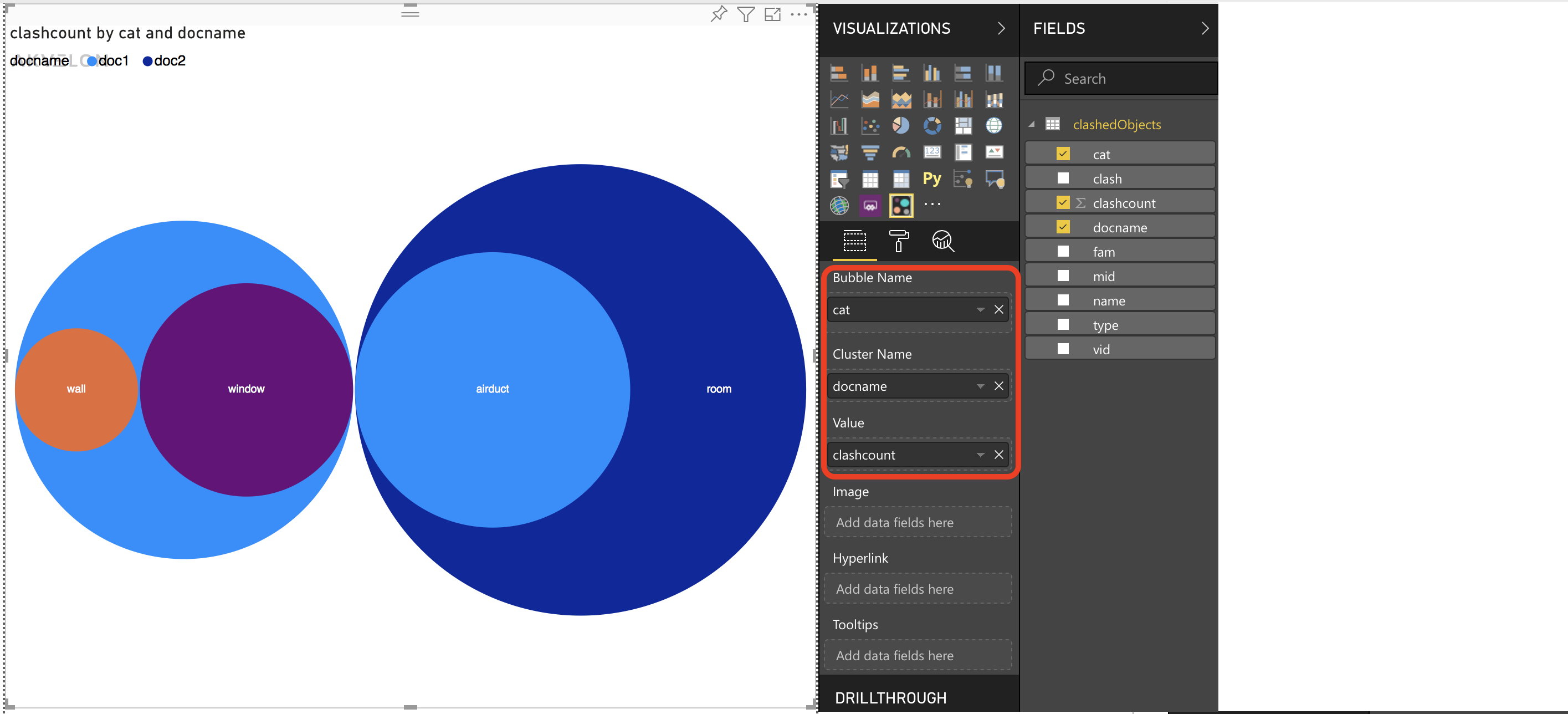Viewport: 1568px width, 714px height.
Task: Select the donut chart visual
Action: click(x=932, y=126)
